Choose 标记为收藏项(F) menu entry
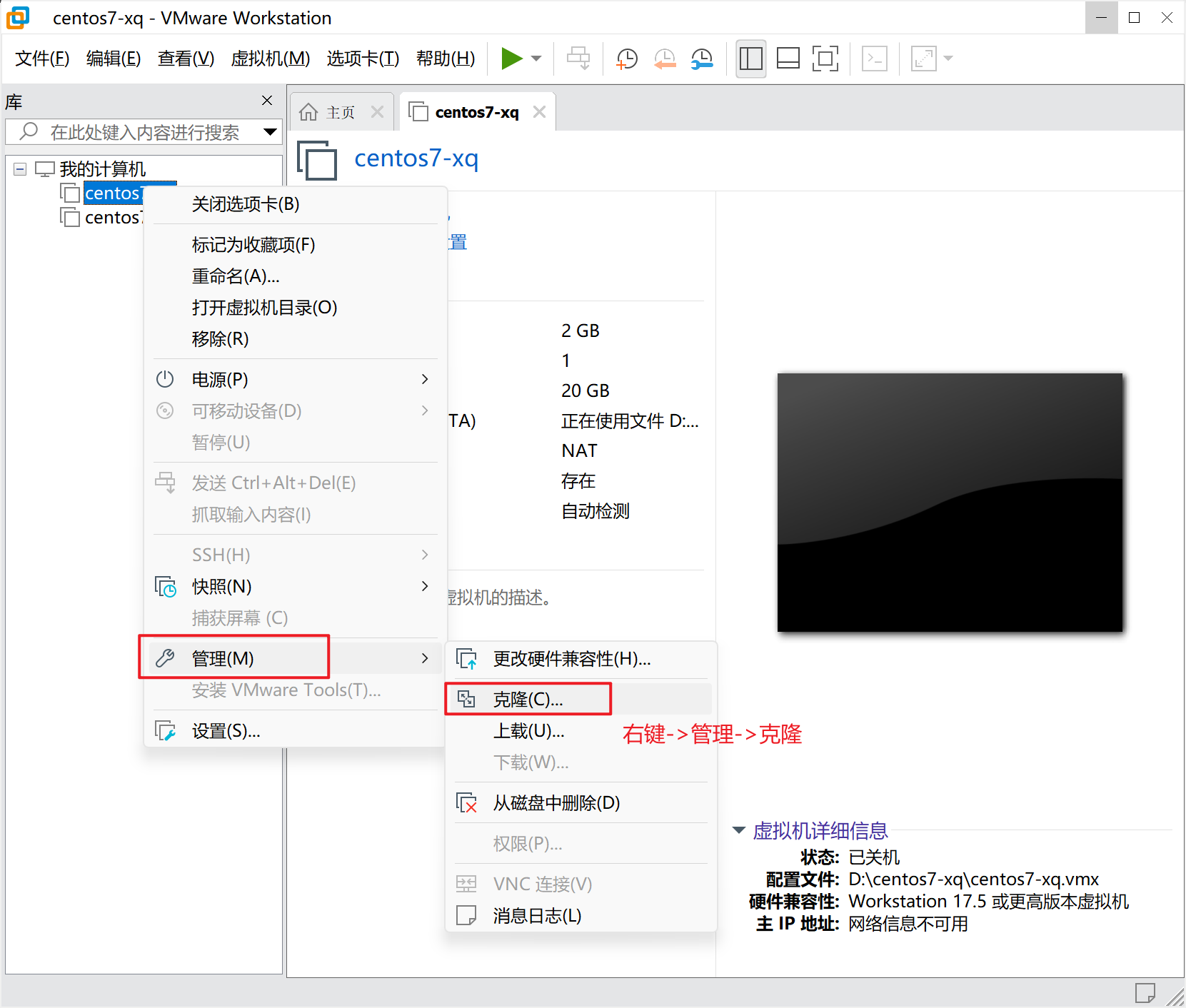1186x1008 pixels. (296, 245)
